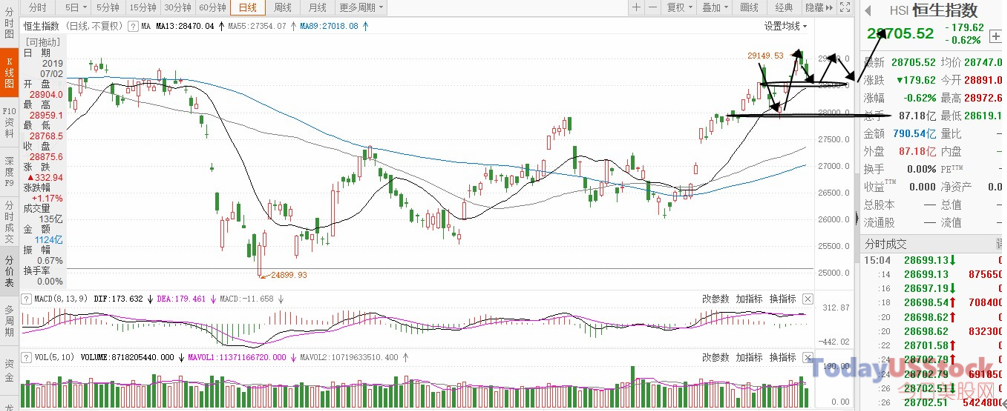Click latest price 28705.52 header
Viewport: 1007px width, 411px height.
coord(900,34)
